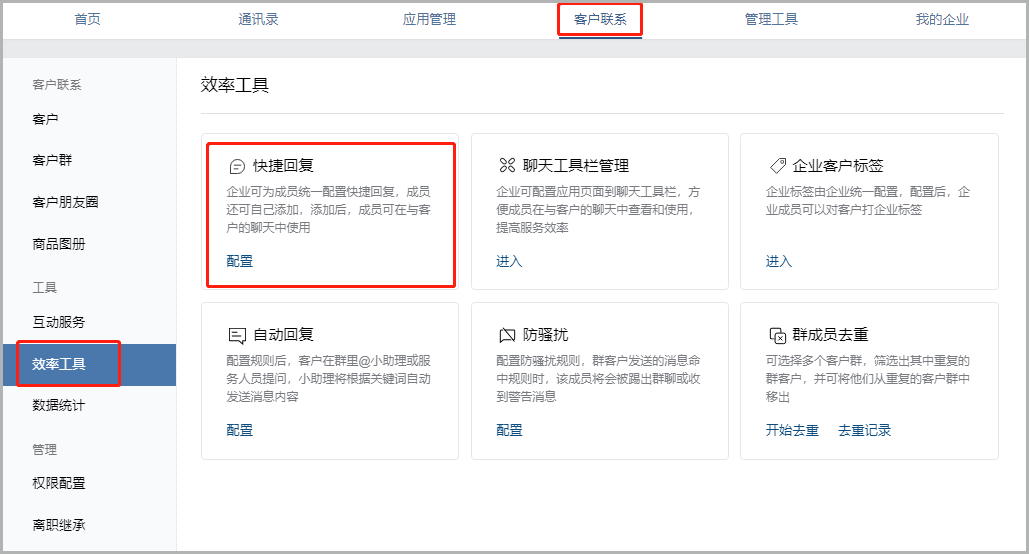1029x554 pixels.
Task: Click the 聊天工具栏管理 description text
Action: (x=598, y=210)
